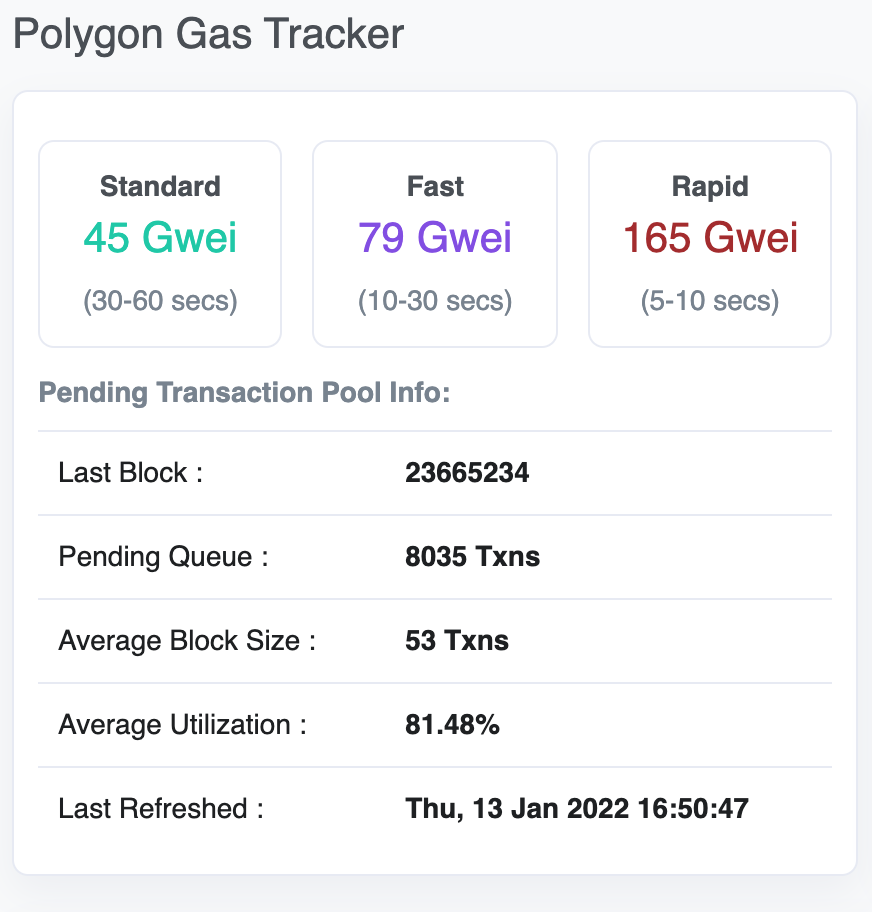Viewport: 872px width, 912px height.
Task: Click the last block number 23665234
Action: 467,472
